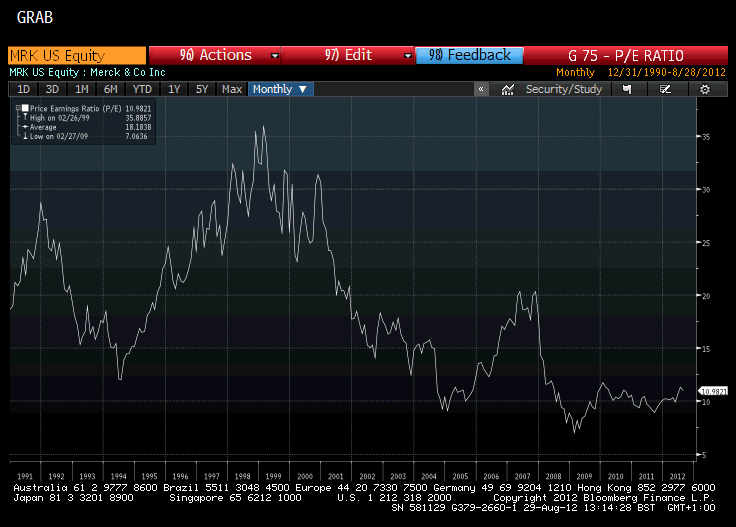The height and width of the screenshot is (527, 736).
Task: Select the 6M range tab
Action: click(x=110, y=89)
